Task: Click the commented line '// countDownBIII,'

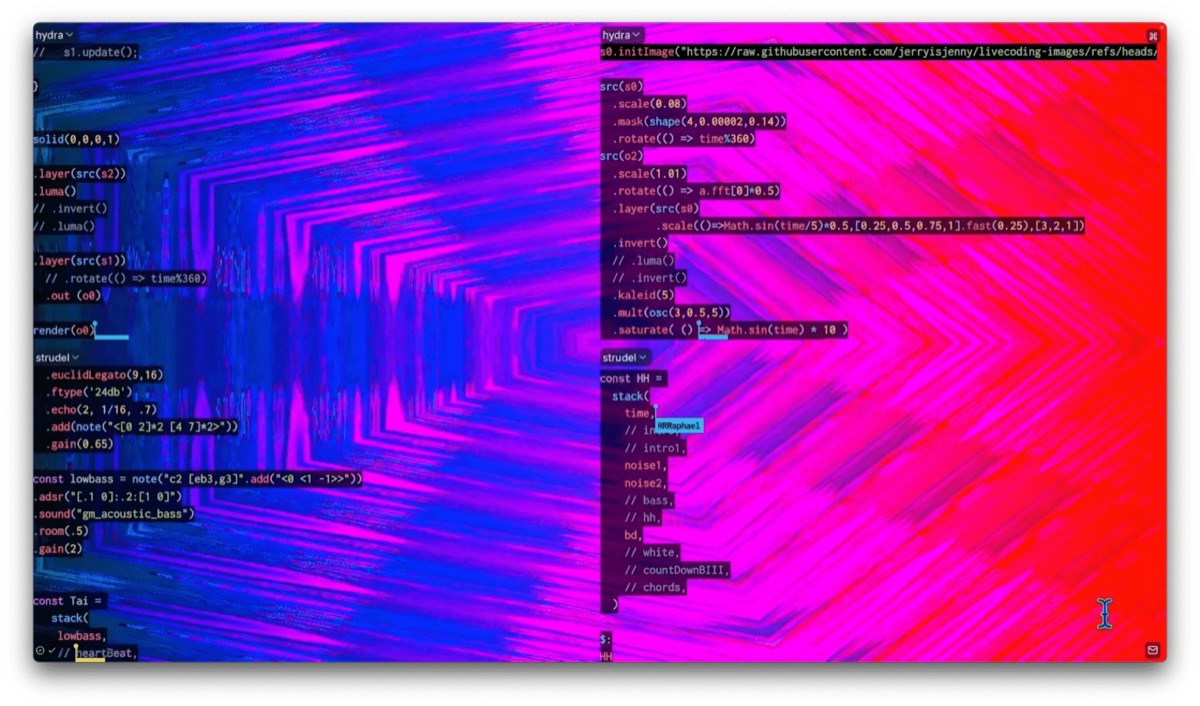Action: point(677,570)
